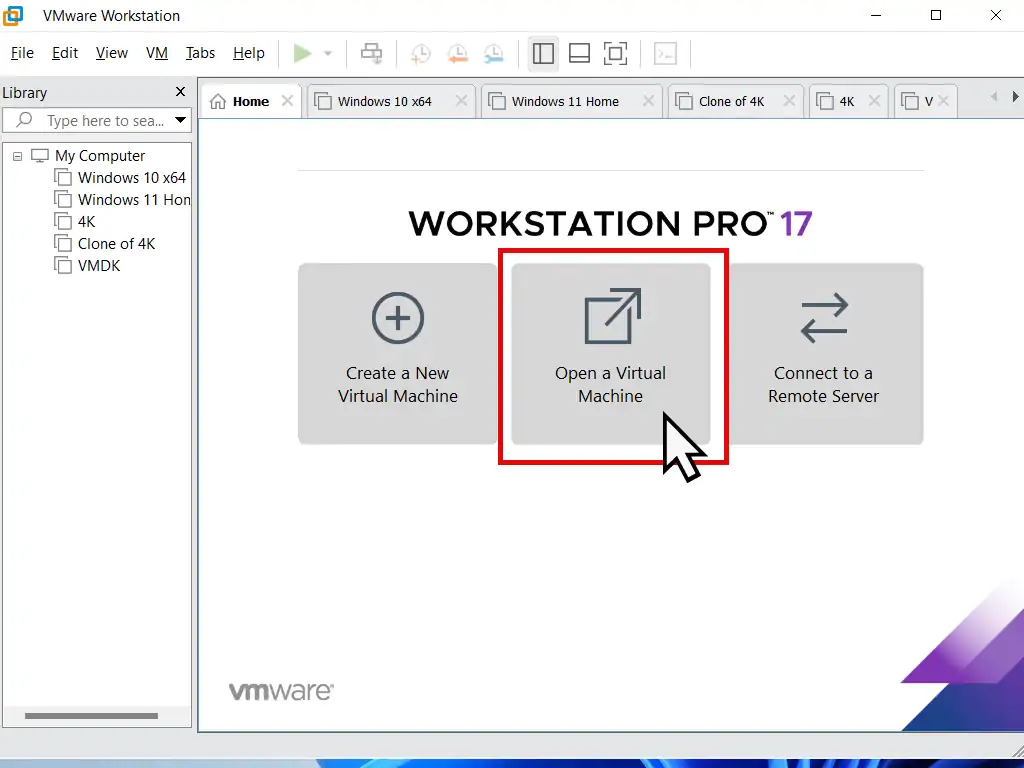Close the Library panel
Image resolution: width=1024 pixels, height=768 pixels.
(181, 92)
